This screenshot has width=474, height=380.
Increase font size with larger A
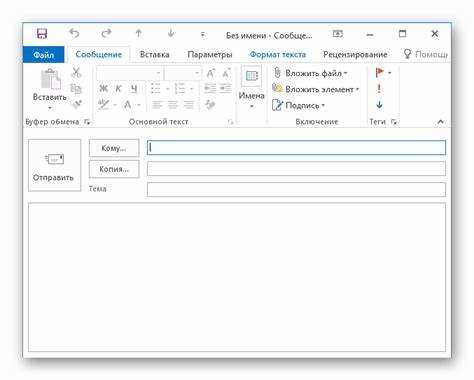pos(210,73)
